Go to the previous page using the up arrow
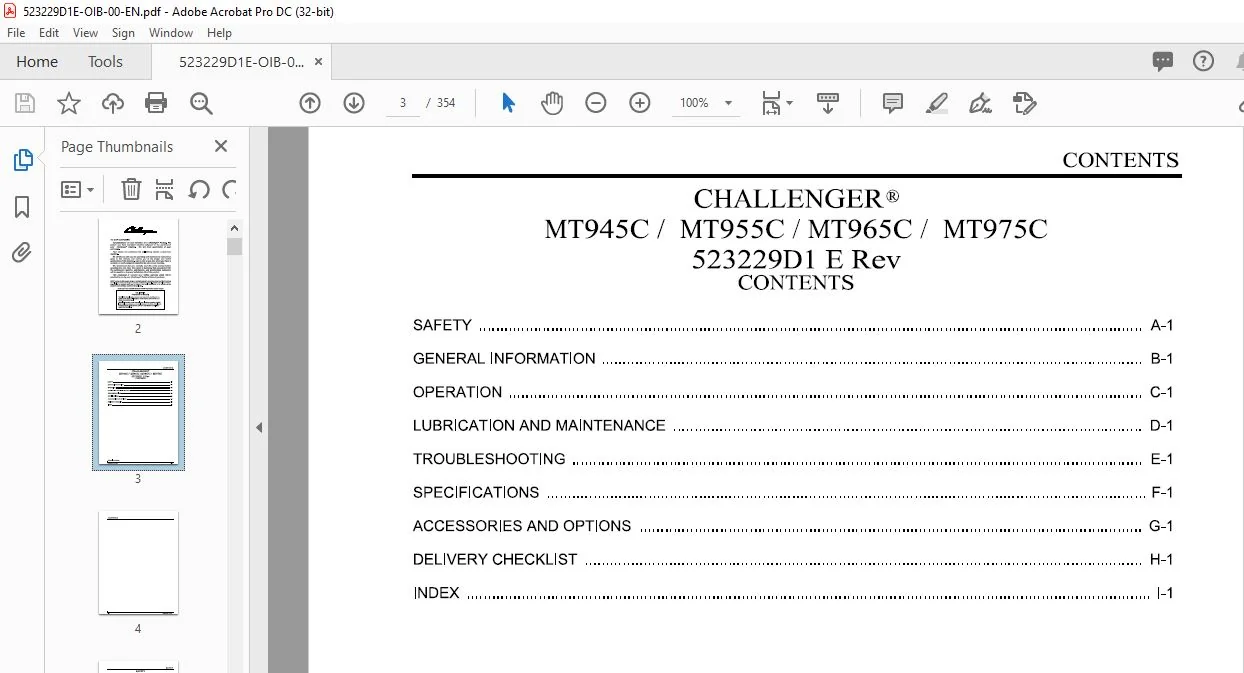Screen dimensions: 1244x673 (x=310, y=103)
